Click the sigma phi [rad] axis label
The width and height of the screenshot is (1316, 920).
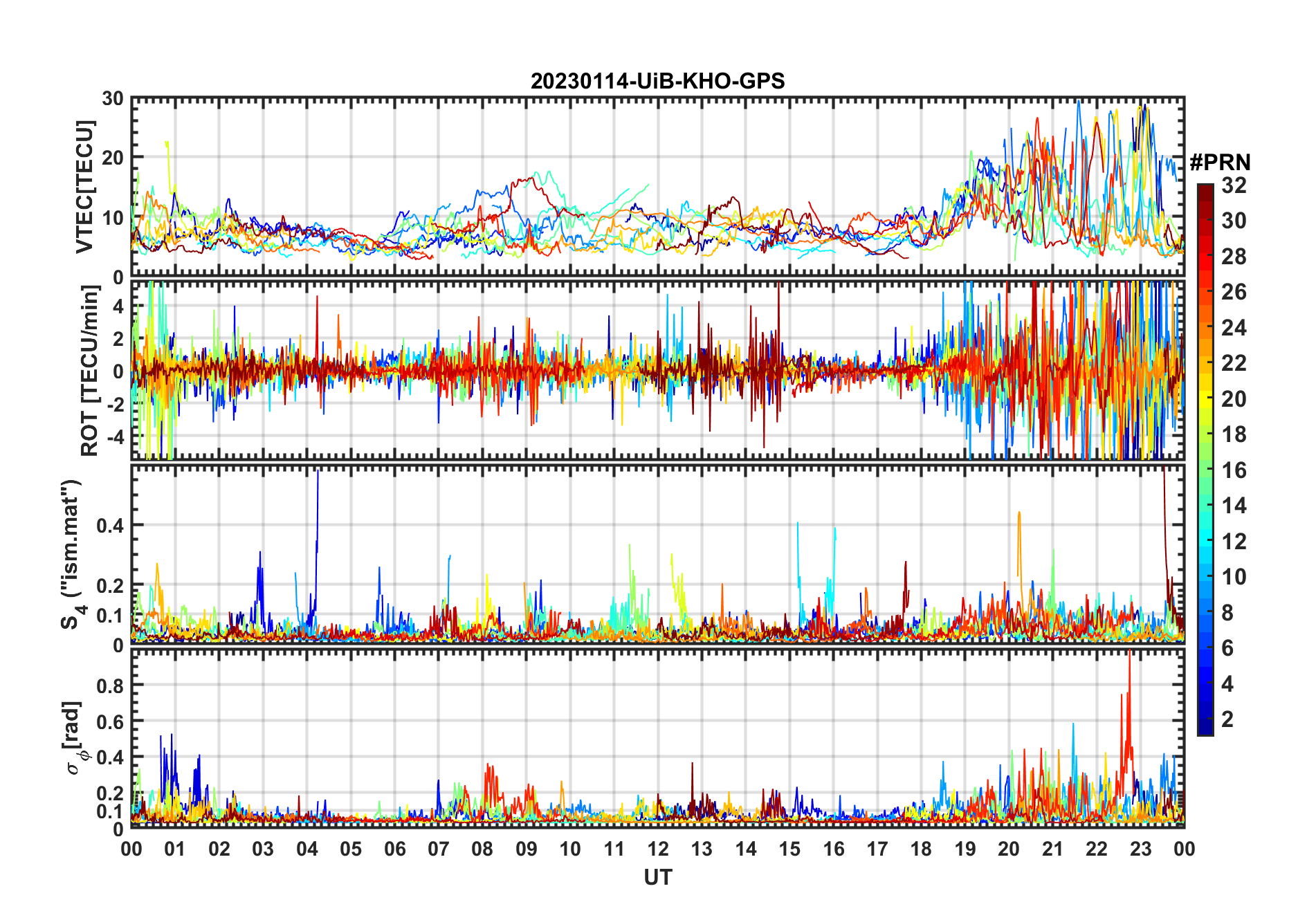click(75, 737)
